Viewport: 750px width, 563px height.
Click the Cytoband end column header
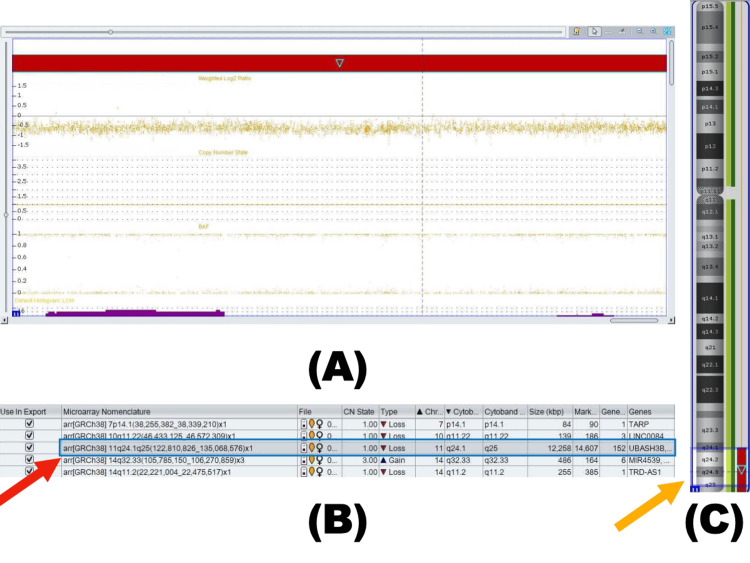pyautogui.click(x=505, y=411)
